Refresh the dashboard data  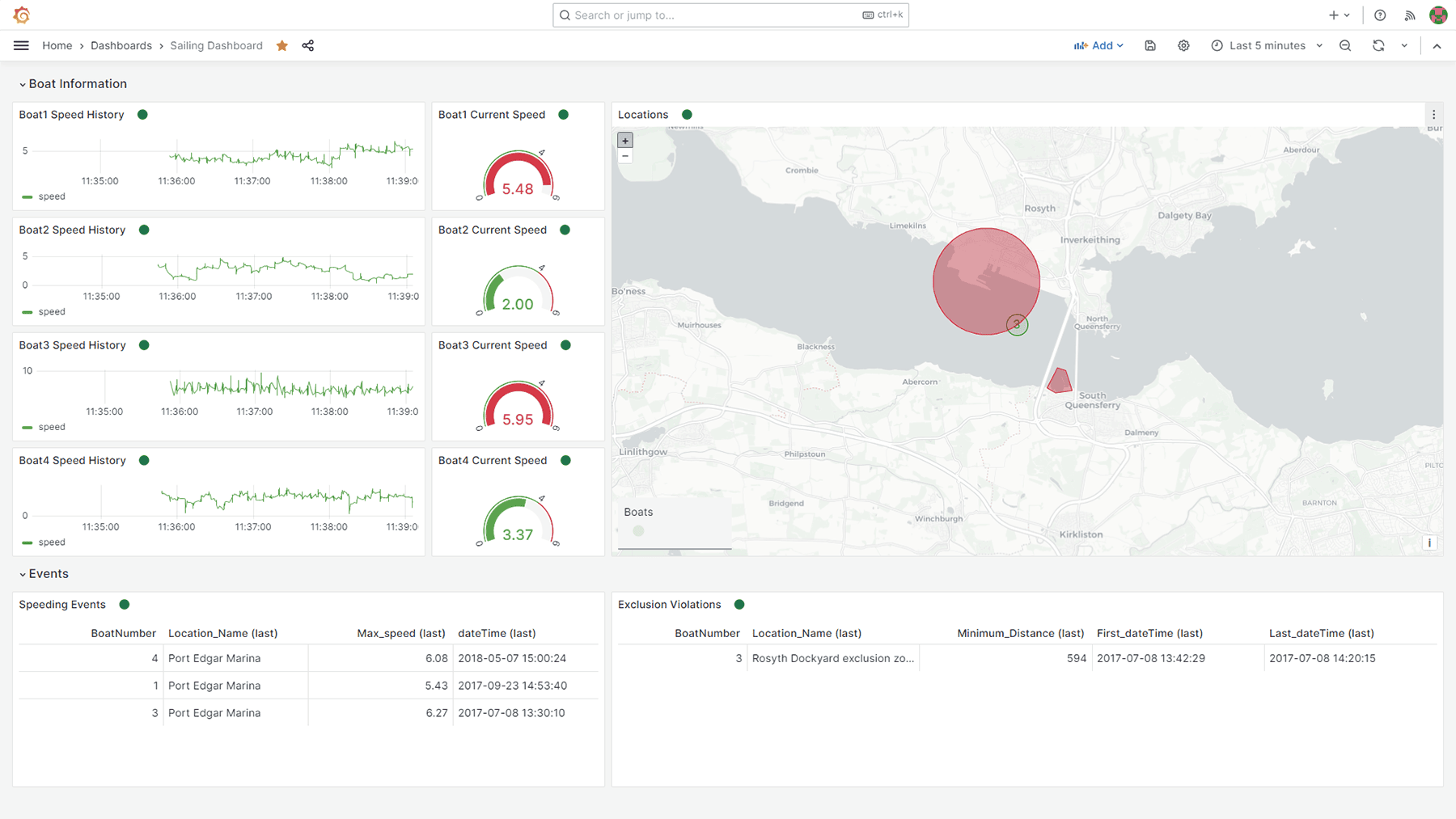[1378, 45]
